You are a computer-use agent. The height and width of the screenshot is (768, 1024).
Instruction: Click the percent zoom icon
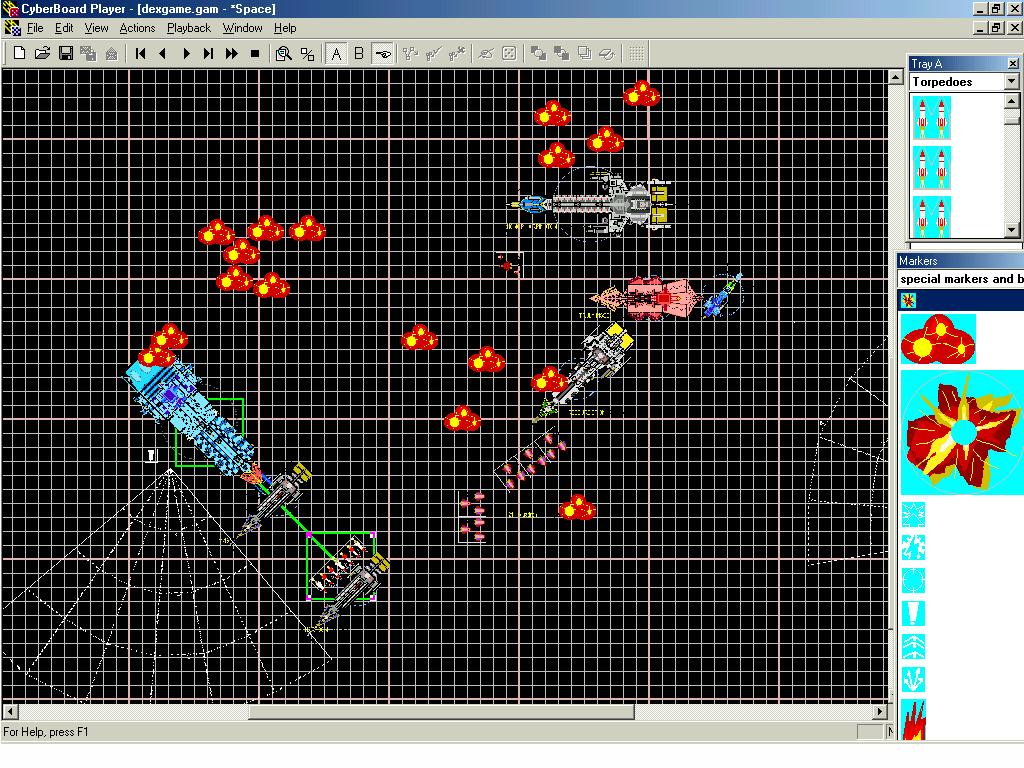point(307,54)
